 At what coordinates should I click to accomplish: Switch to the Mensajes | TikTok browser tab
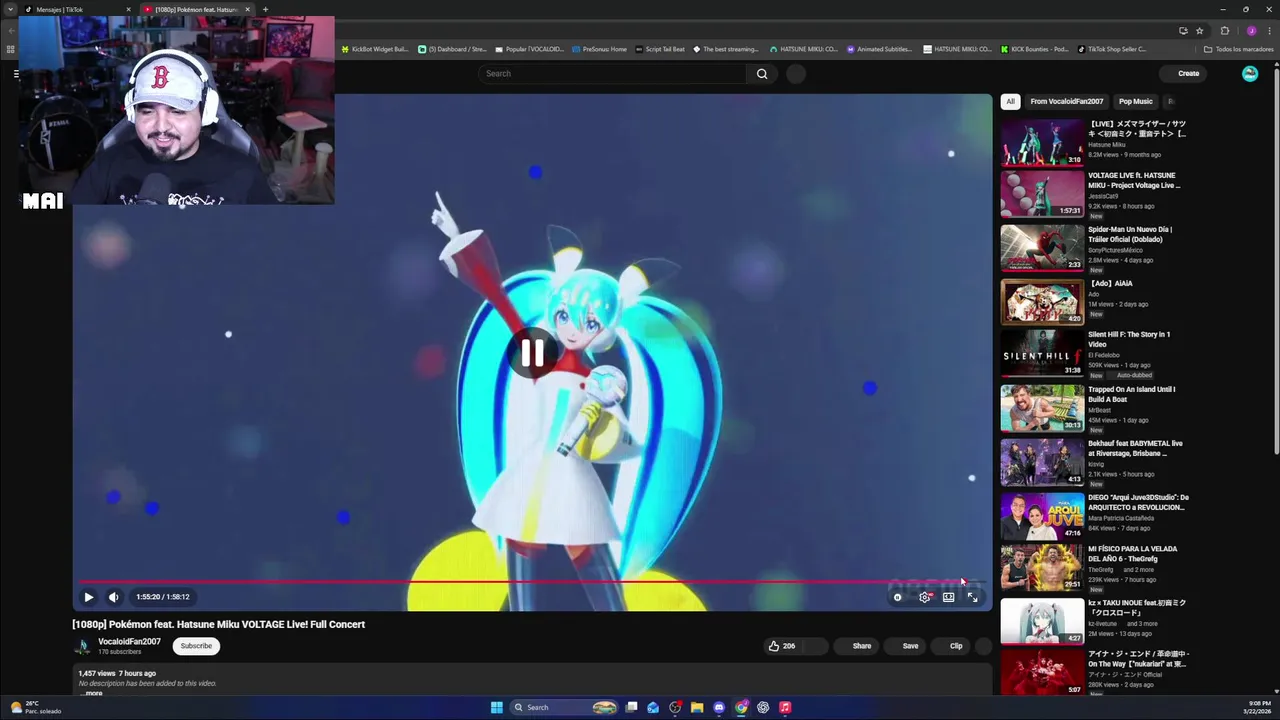point(75,9)
